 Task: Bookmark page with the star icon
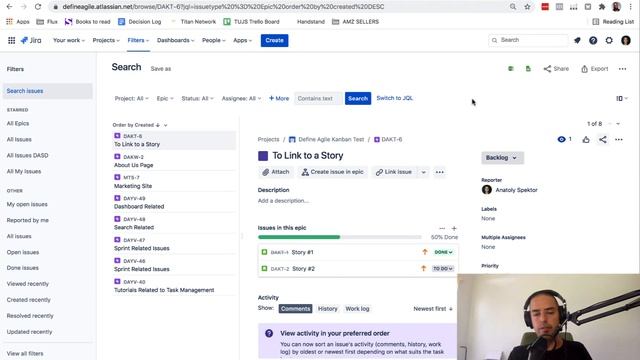click(x=527, y=7)
